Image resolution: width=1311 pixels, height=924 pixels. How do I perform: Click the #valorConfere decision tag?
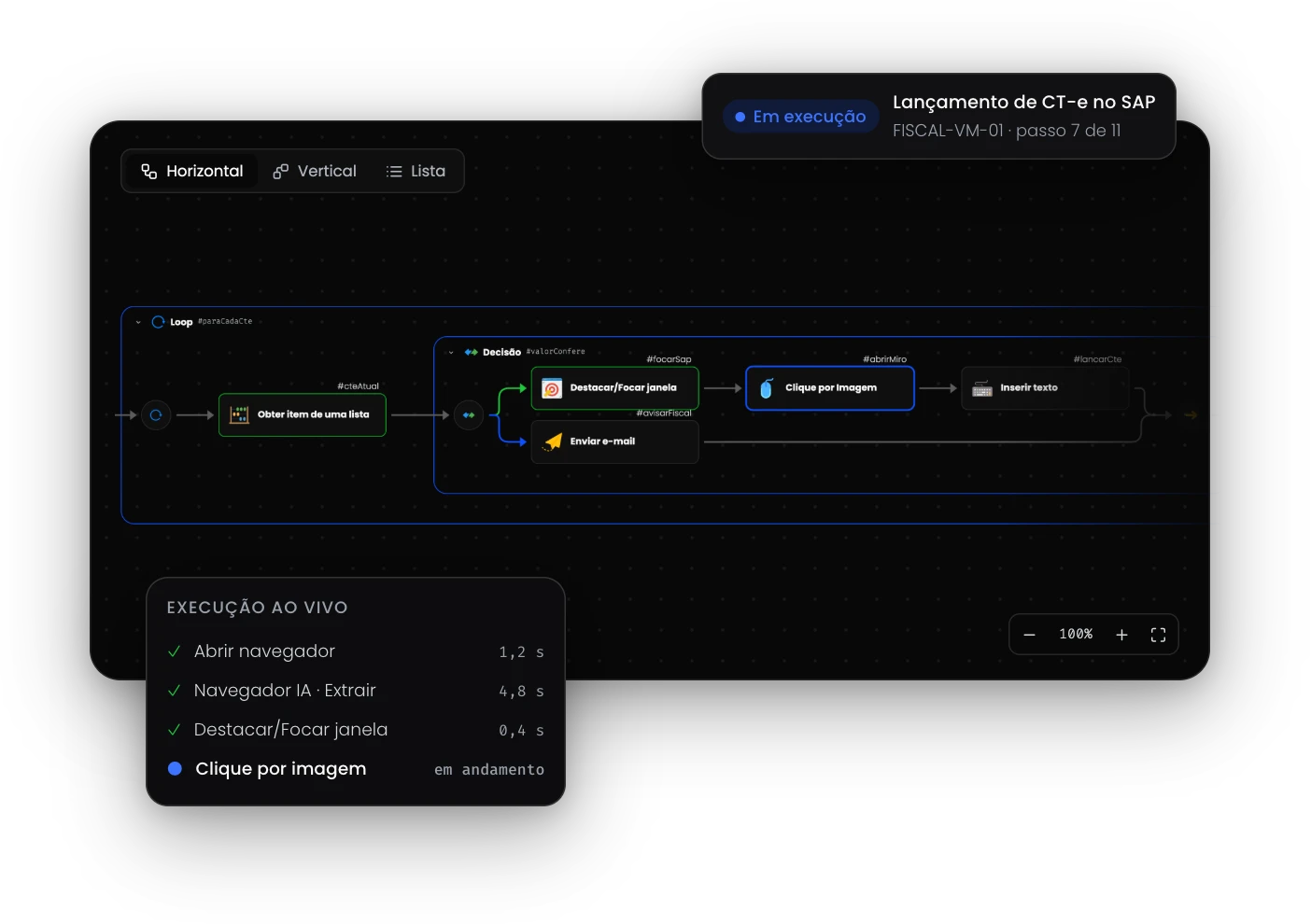(556, 352)
